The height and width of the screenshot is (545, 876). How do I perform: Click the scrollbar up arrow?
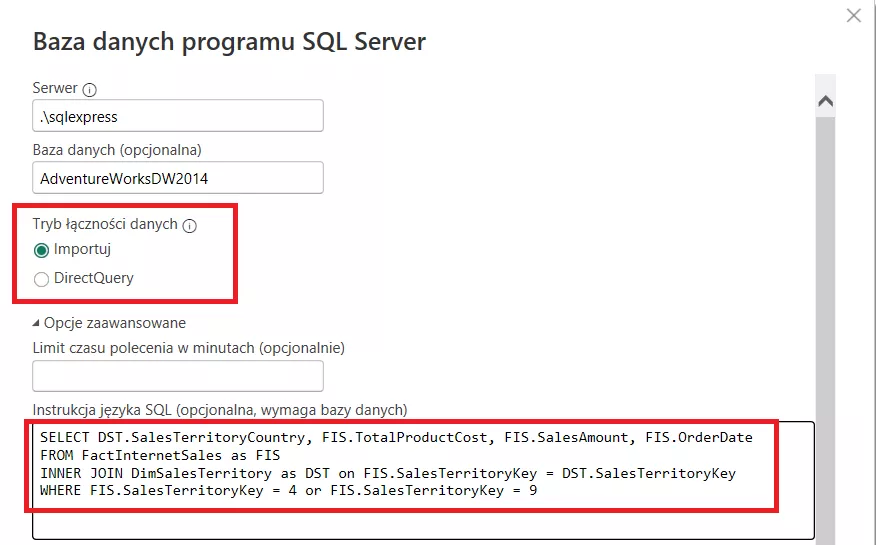[x=825, y=101]
